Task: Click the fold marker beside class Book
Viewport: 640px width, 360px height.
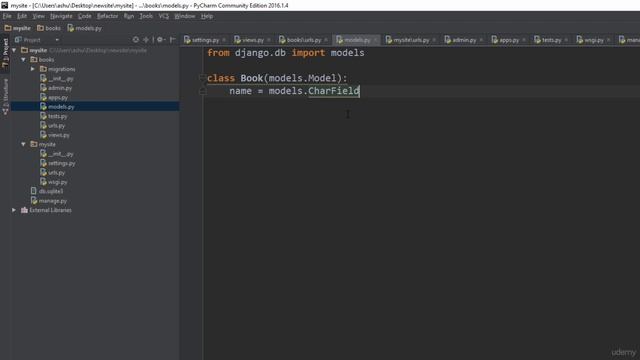Action: coord(202,78)
